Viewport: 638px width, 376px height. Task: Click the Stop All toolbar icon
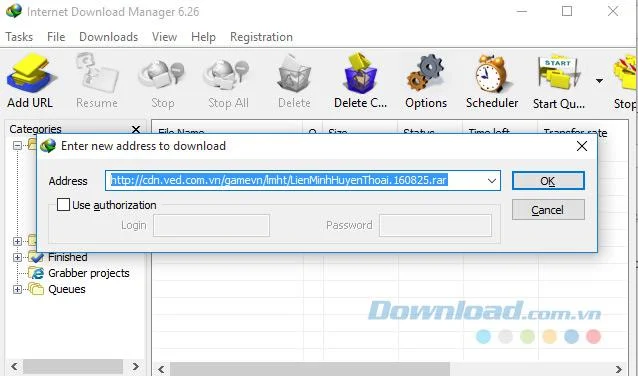click(x=227, y=75)
